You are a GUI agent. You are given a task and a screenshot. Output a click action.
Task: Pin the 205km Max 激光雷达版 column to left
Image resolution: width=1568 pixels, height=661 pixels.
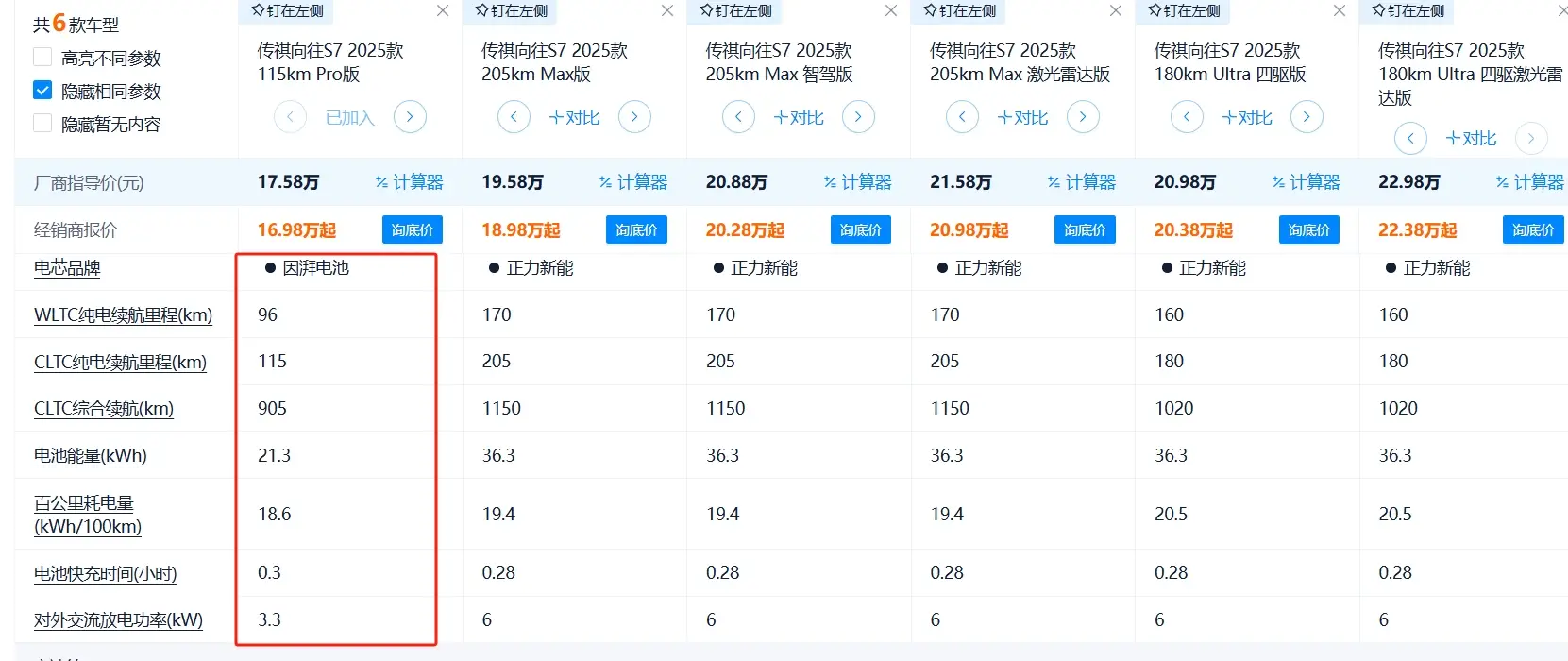(959, 10)
